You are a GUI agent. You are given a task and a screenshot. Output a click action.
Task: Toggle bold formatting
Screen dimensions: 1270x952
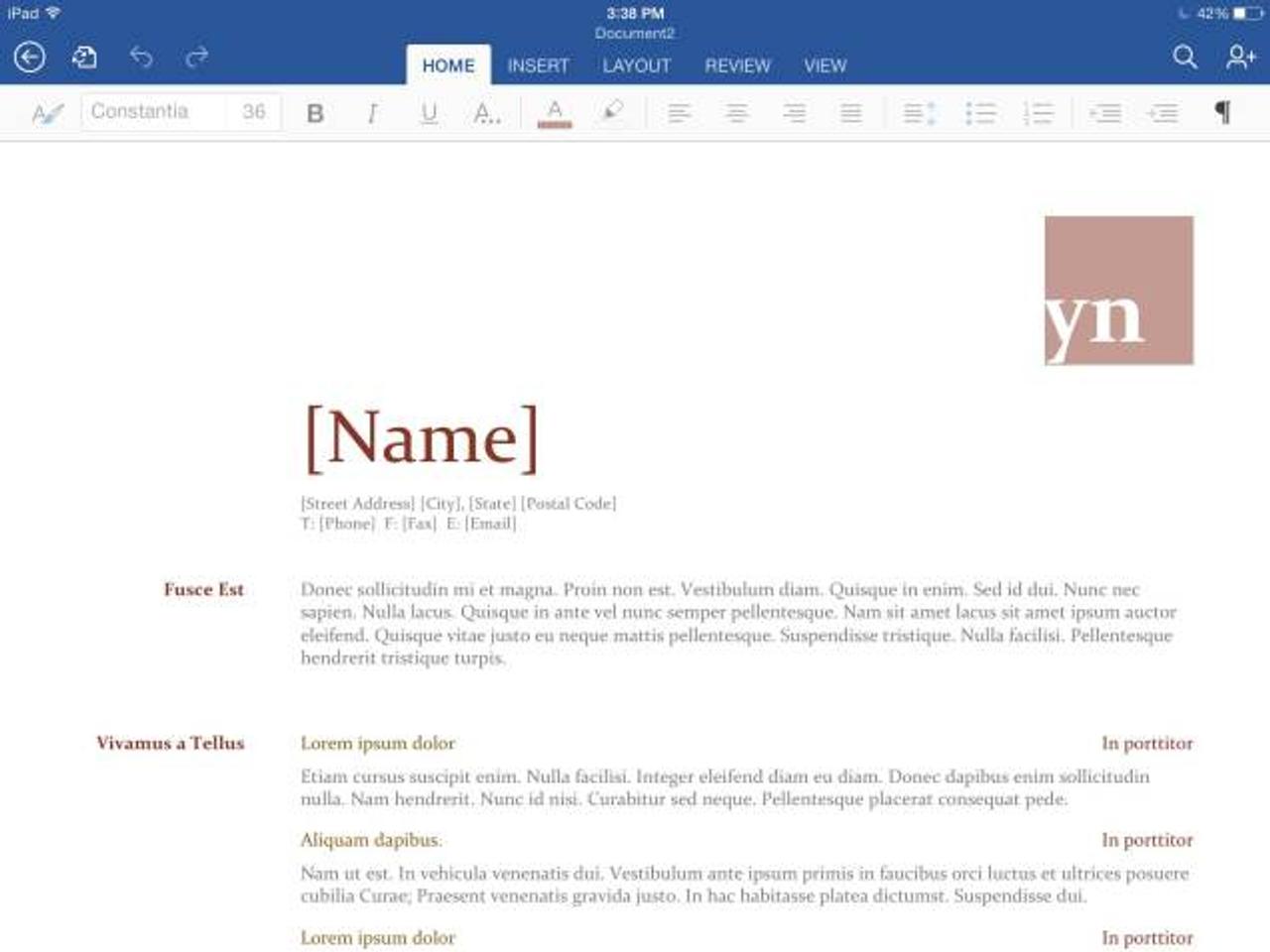[316, 113]
